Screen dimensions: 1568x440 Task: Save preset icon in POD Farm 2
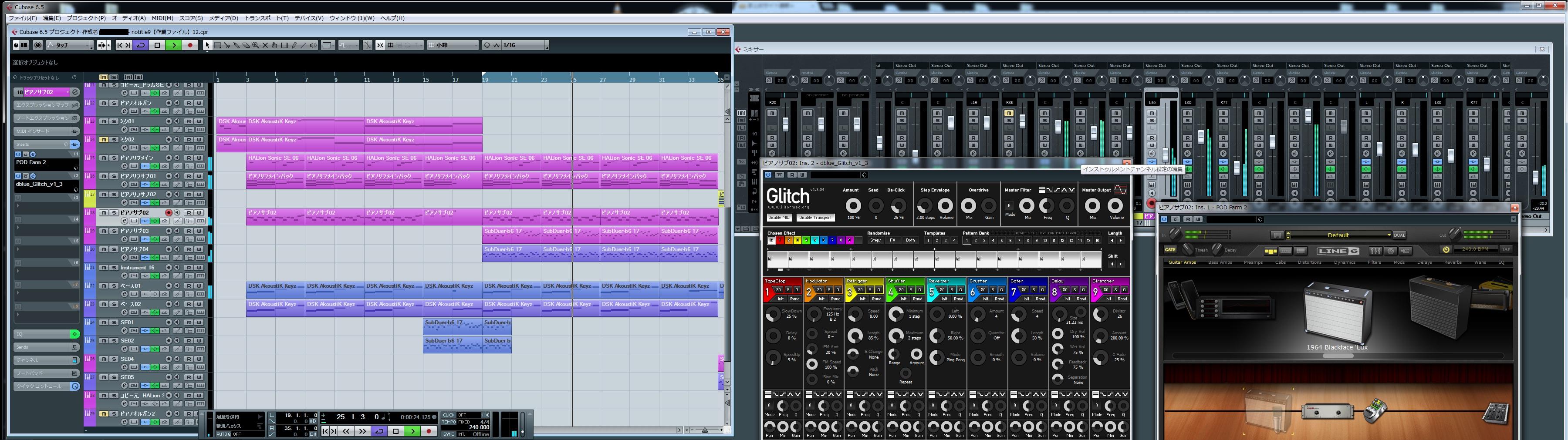1277,235
